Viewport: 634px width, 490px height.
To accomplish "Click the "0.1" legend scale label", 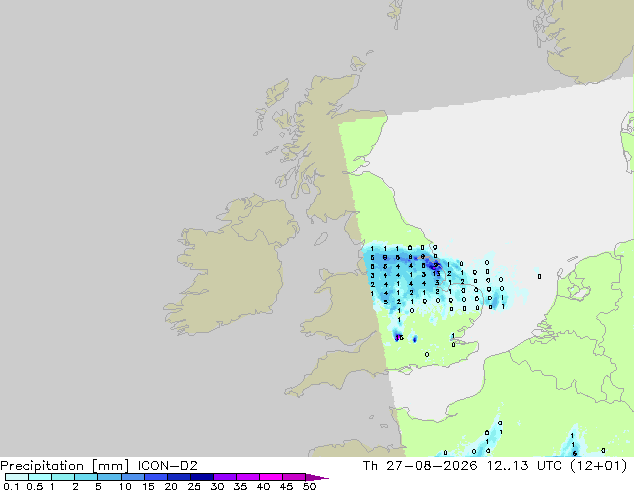I will (11, 486).
